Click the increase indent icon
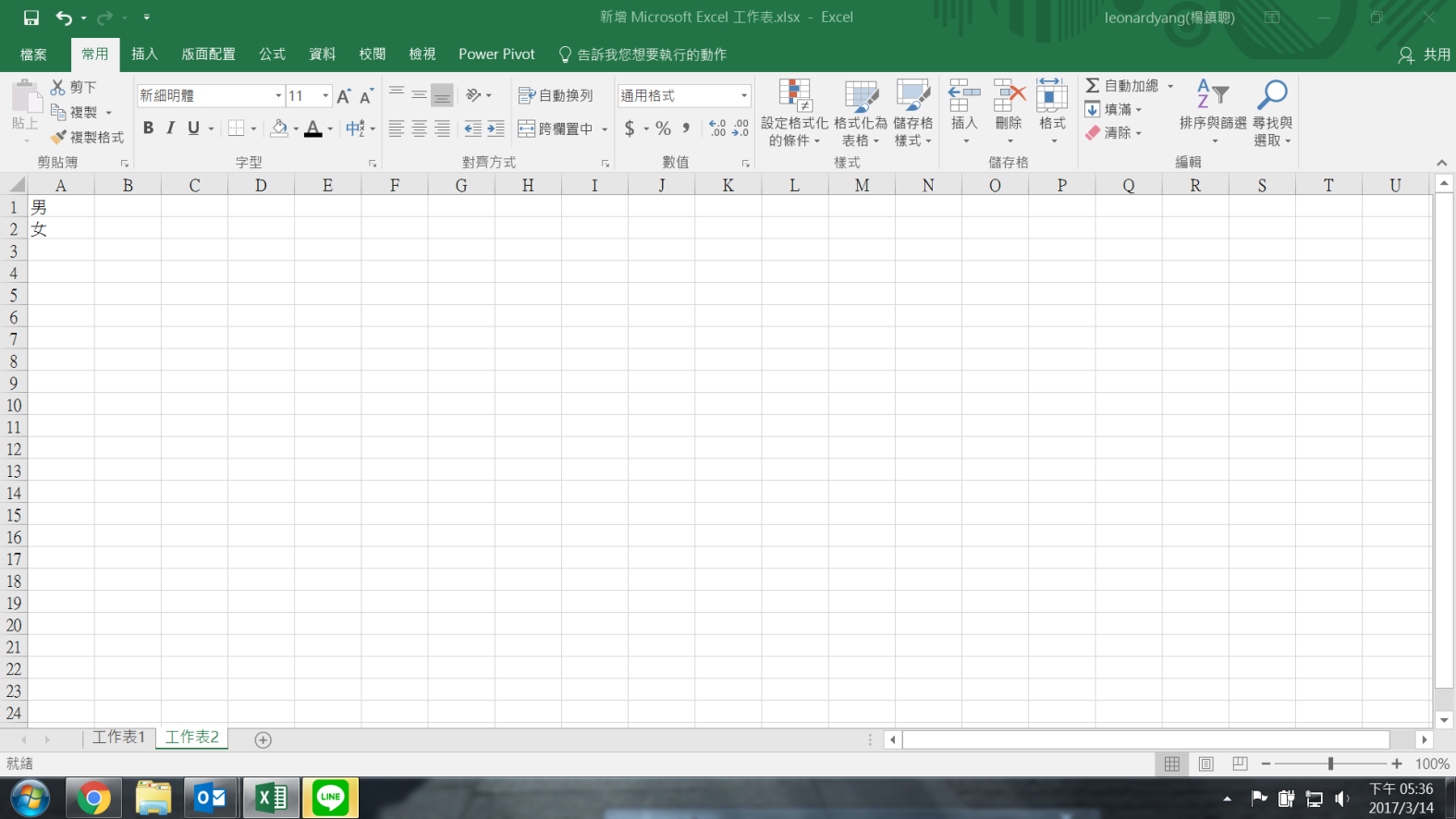Viewport: 1456px width, 819px height. point(496,128)
